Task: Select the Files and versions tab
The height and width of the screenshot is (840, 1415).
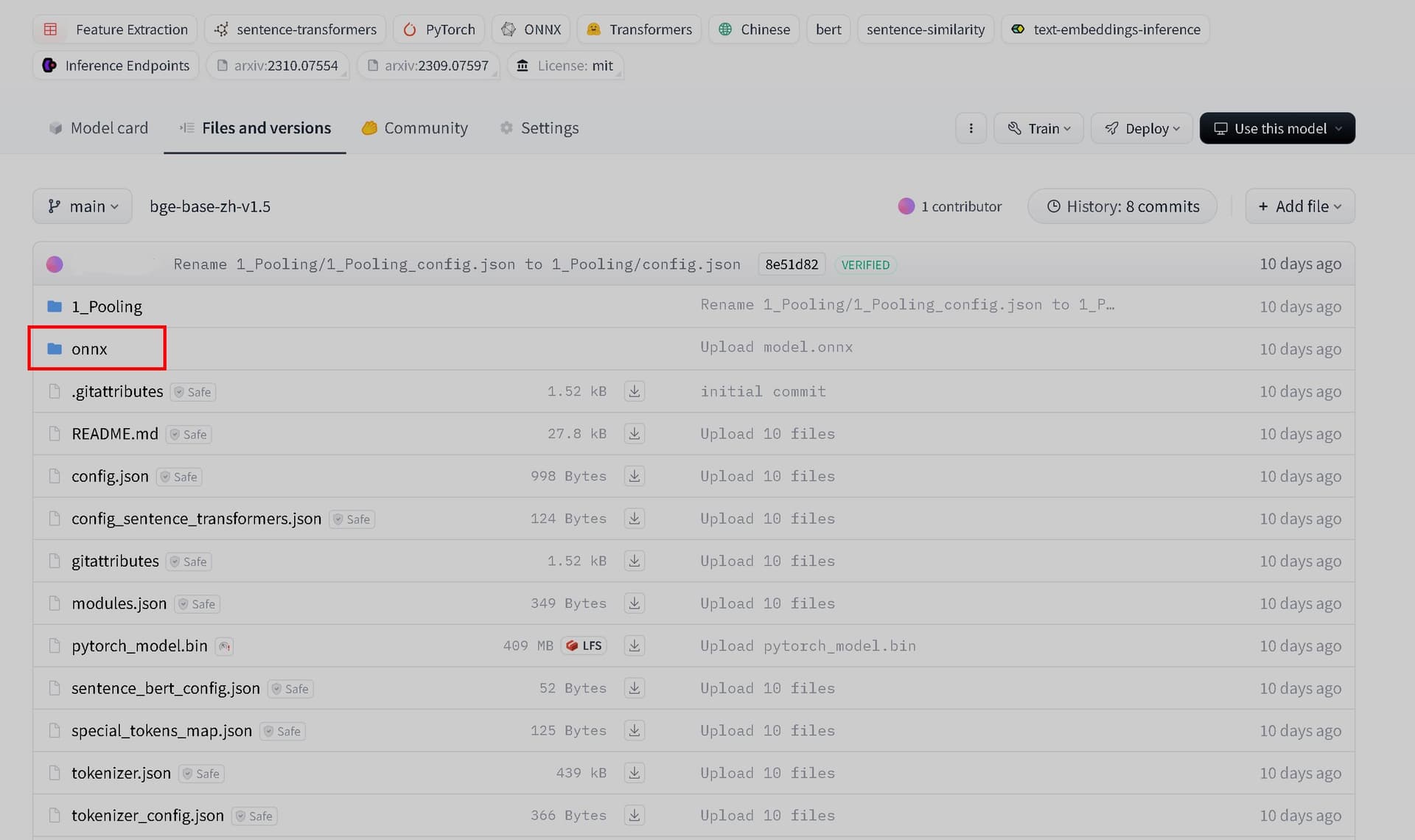Action: (x=255, y=128)
